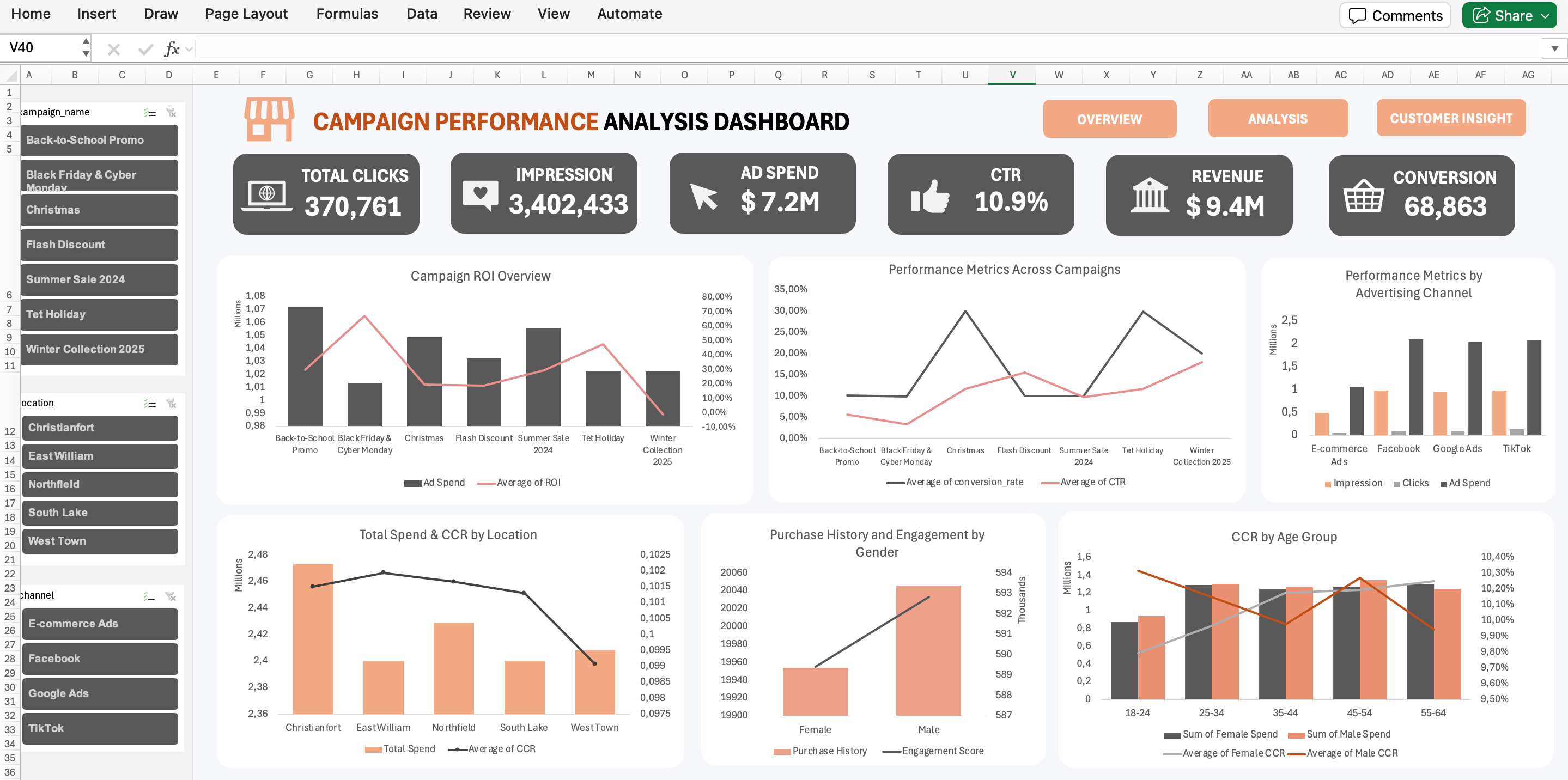Click the Insert Function fx icon
The image size is (1568, 780).
(x=172, y=48)
